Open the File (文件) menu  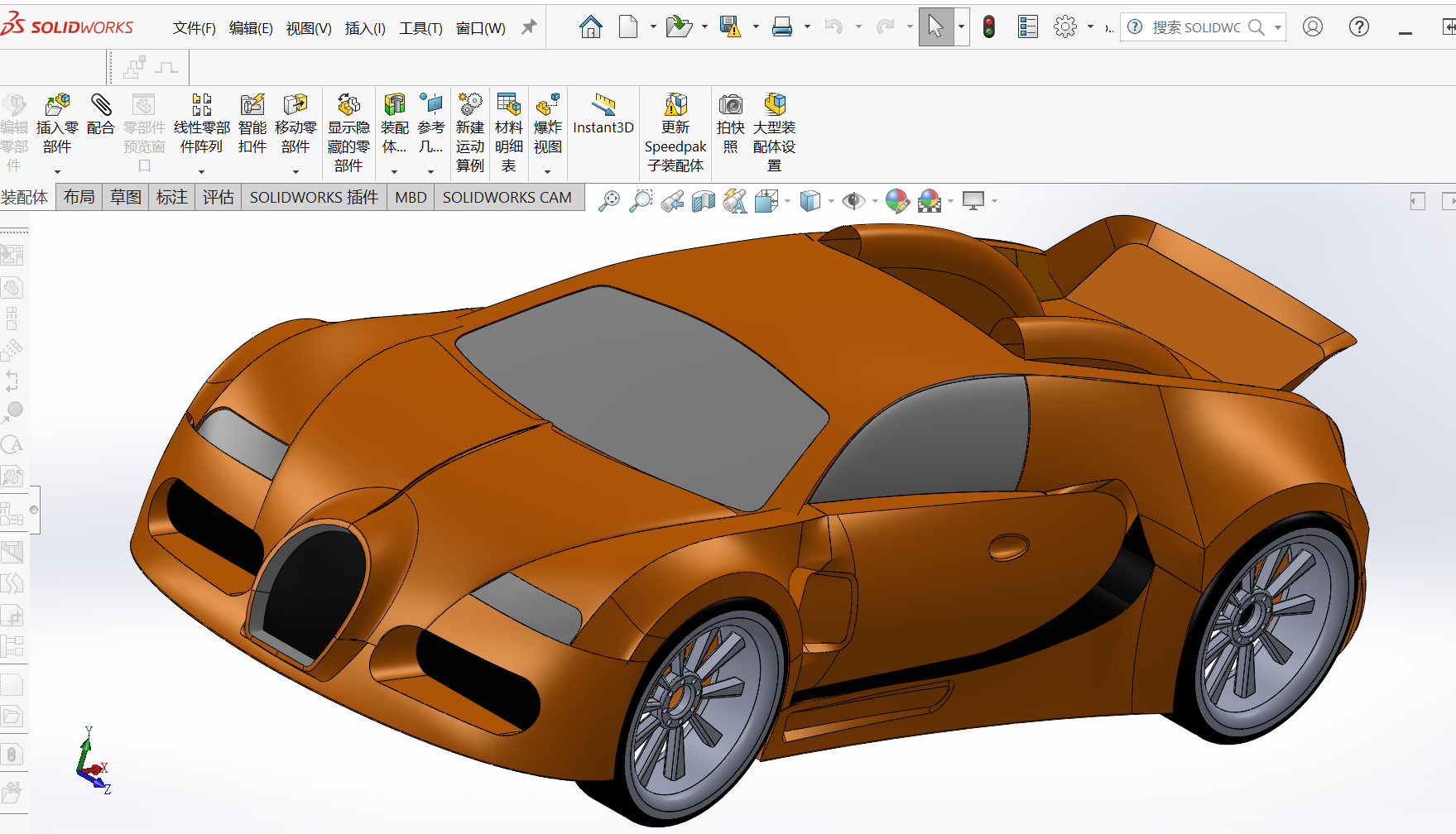pos(195,28)
